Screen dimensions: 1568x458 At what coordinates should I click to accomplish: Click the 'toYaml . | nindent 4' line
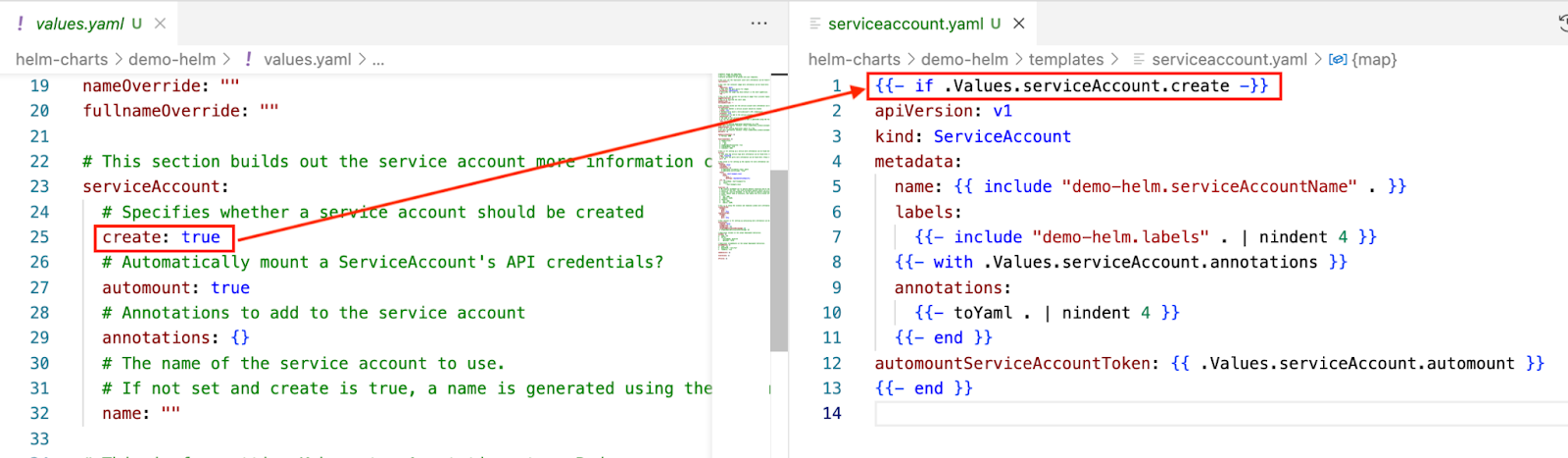[1048, 313]
